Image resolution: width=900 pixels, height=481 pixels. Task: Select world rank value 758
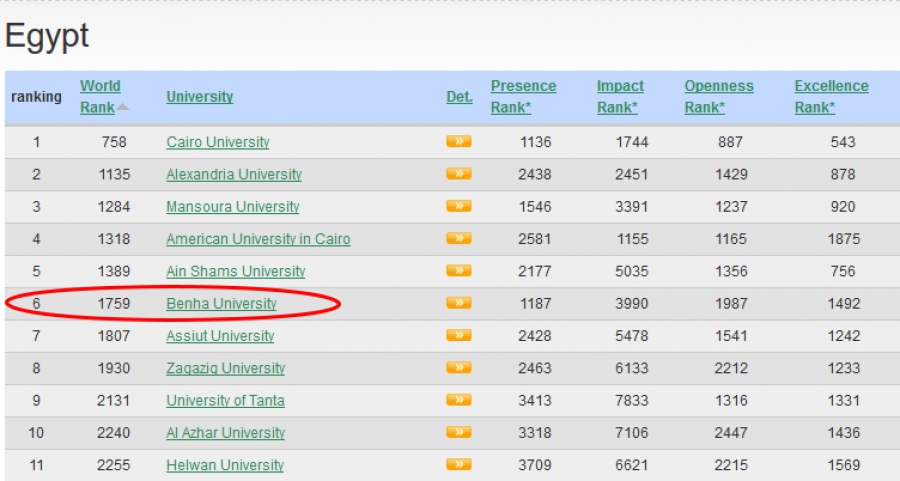[114, 142]
